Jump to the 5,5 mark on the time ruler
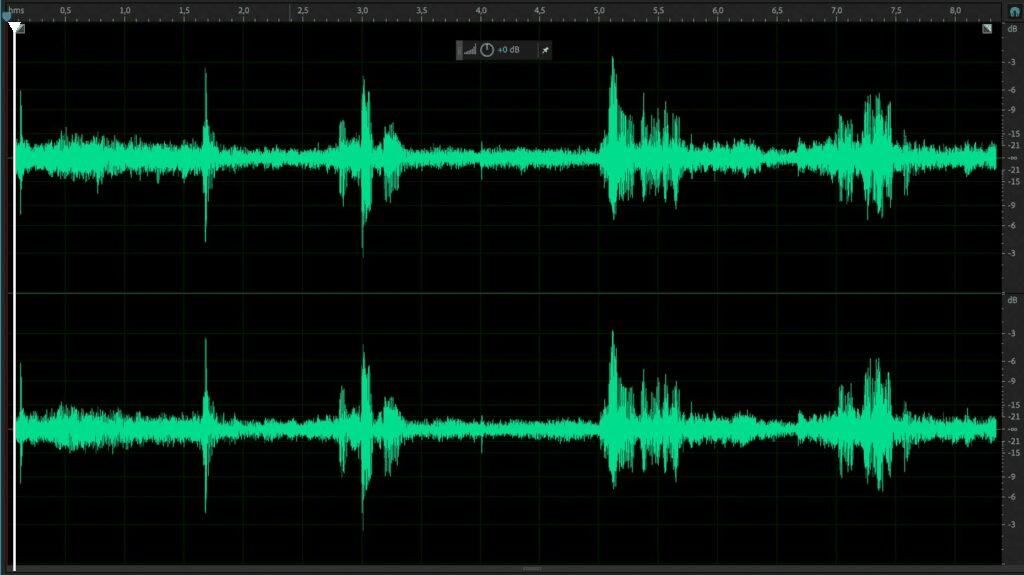Screen dimensions: 1024x575 point(658,10)
